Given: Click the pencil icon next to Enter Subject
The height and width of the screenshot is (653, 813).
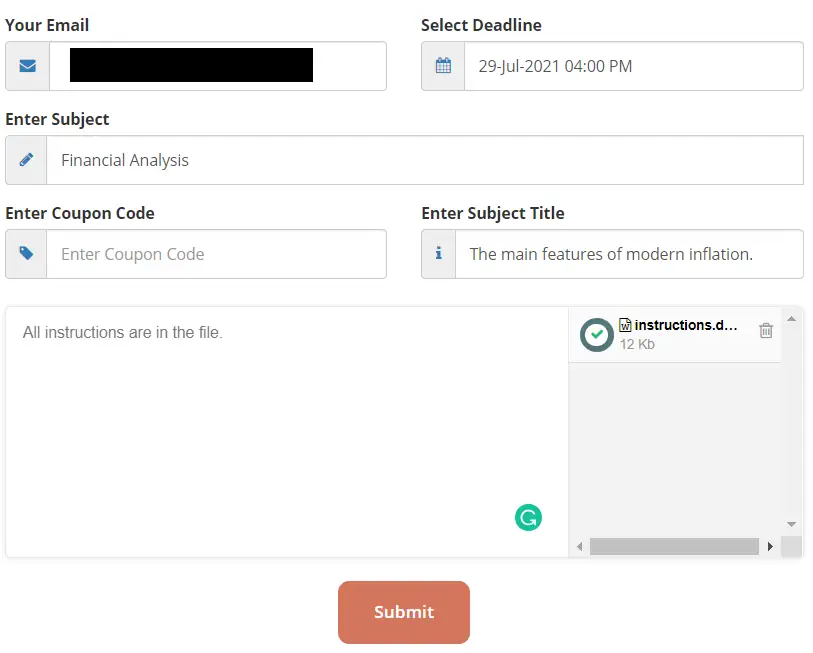Looking at the screenshot, I should pos(26,159).
